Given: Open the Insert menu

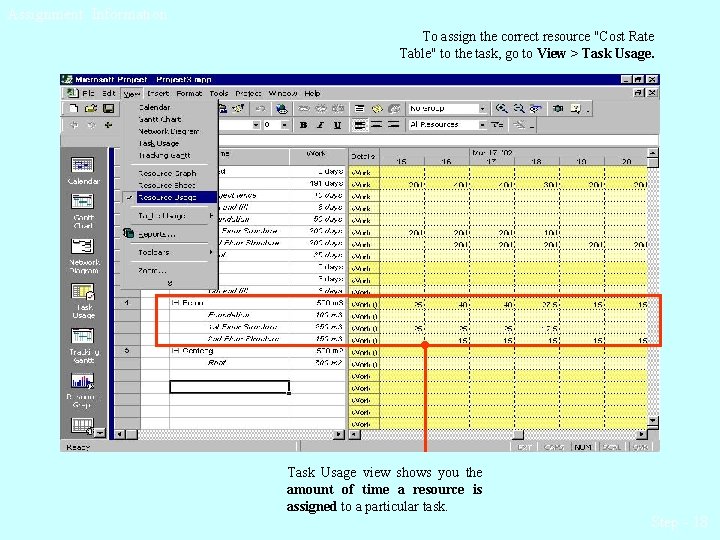Looking at the screenshot, I should (158, 93).
